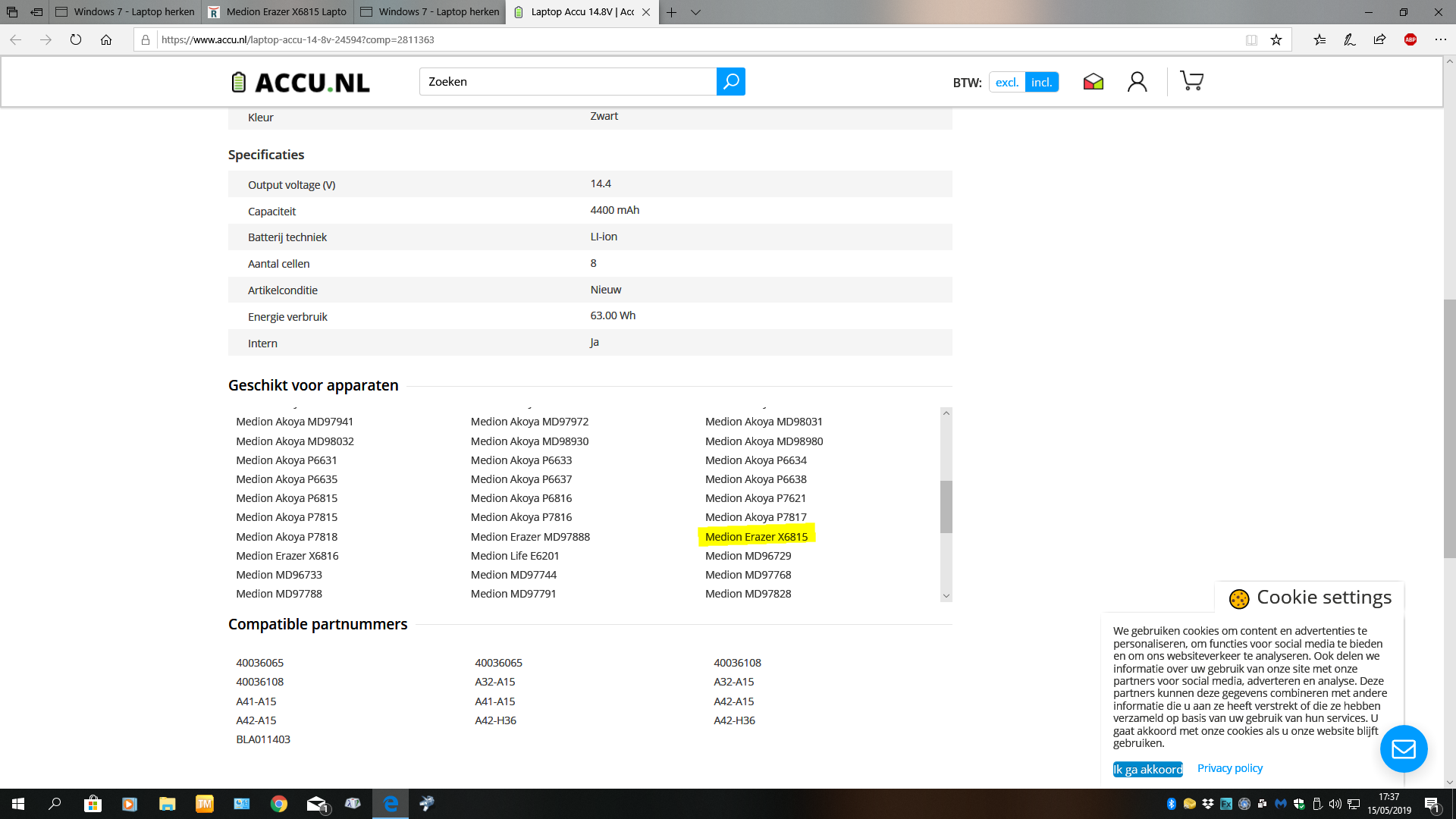Viewport: 1456px width, 819px height.
Task: Select Medion MD97828 entry
Action: coord(748,594)
